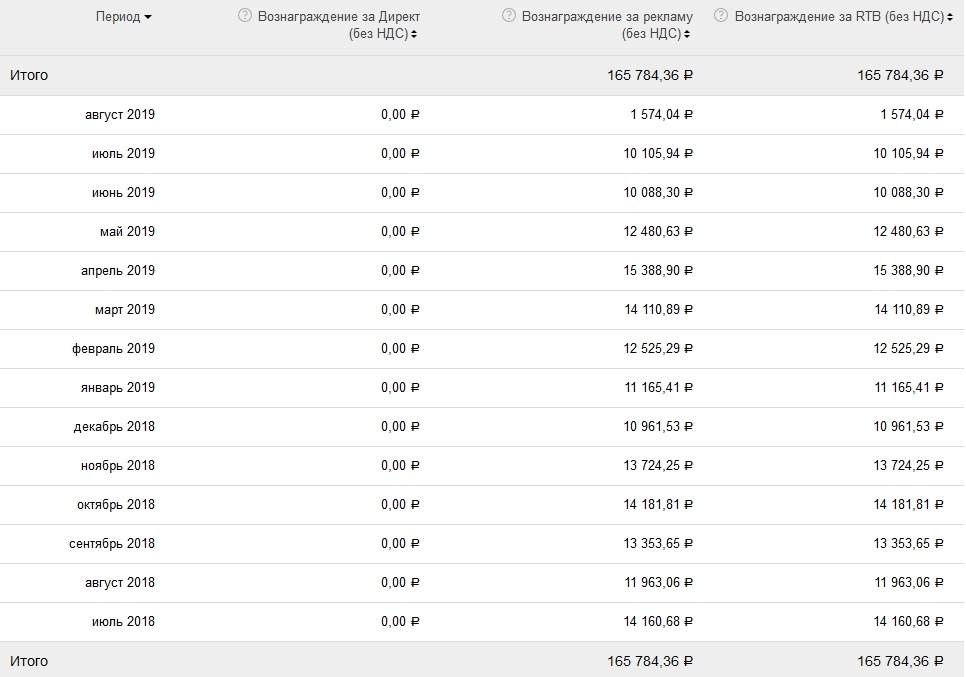Click help icon beside Вознаграждение за Директ
Screen dimensions: 966x677
[245, 16]
